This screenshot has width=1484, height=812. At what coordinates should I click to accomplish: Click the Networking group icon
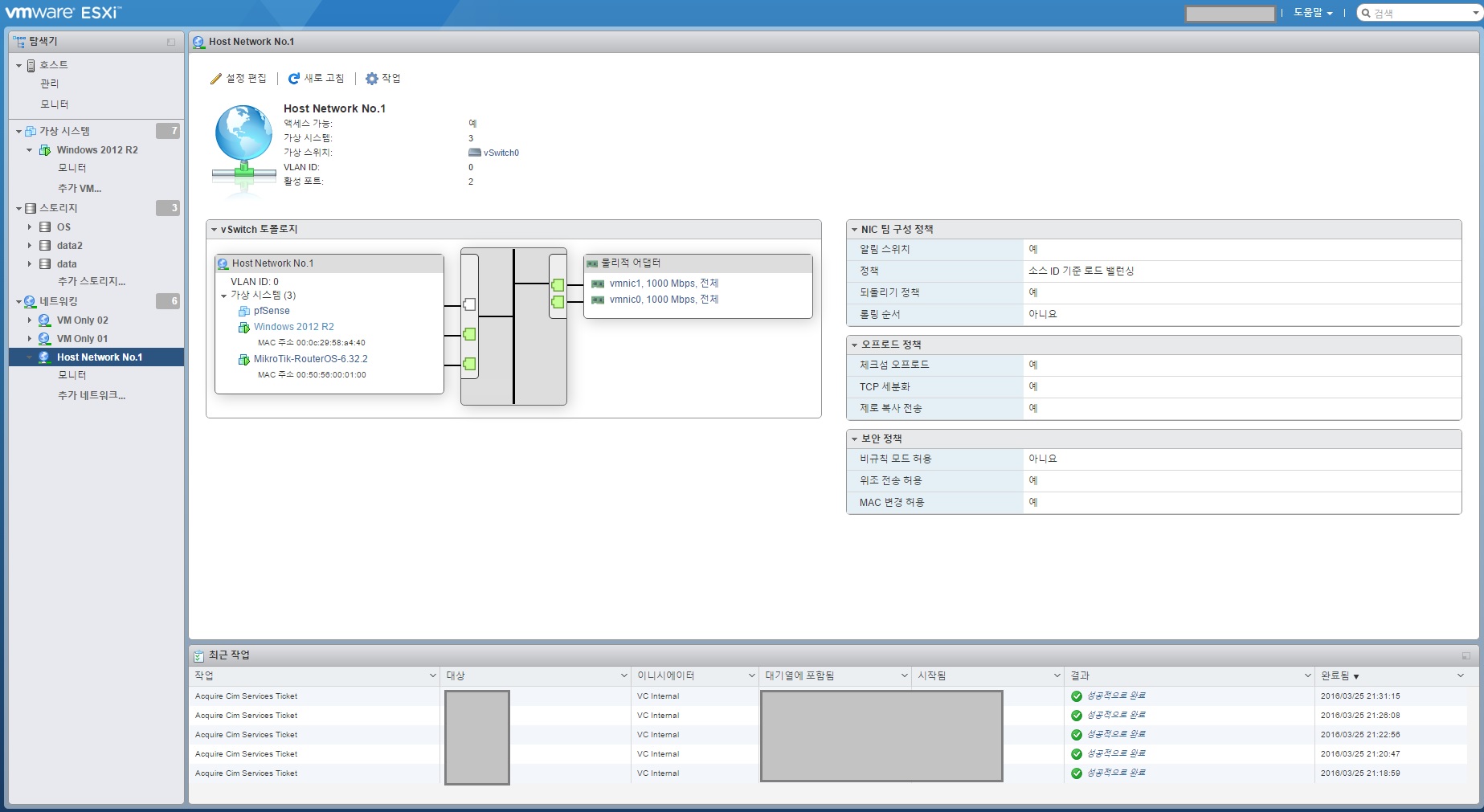[31, 301]
